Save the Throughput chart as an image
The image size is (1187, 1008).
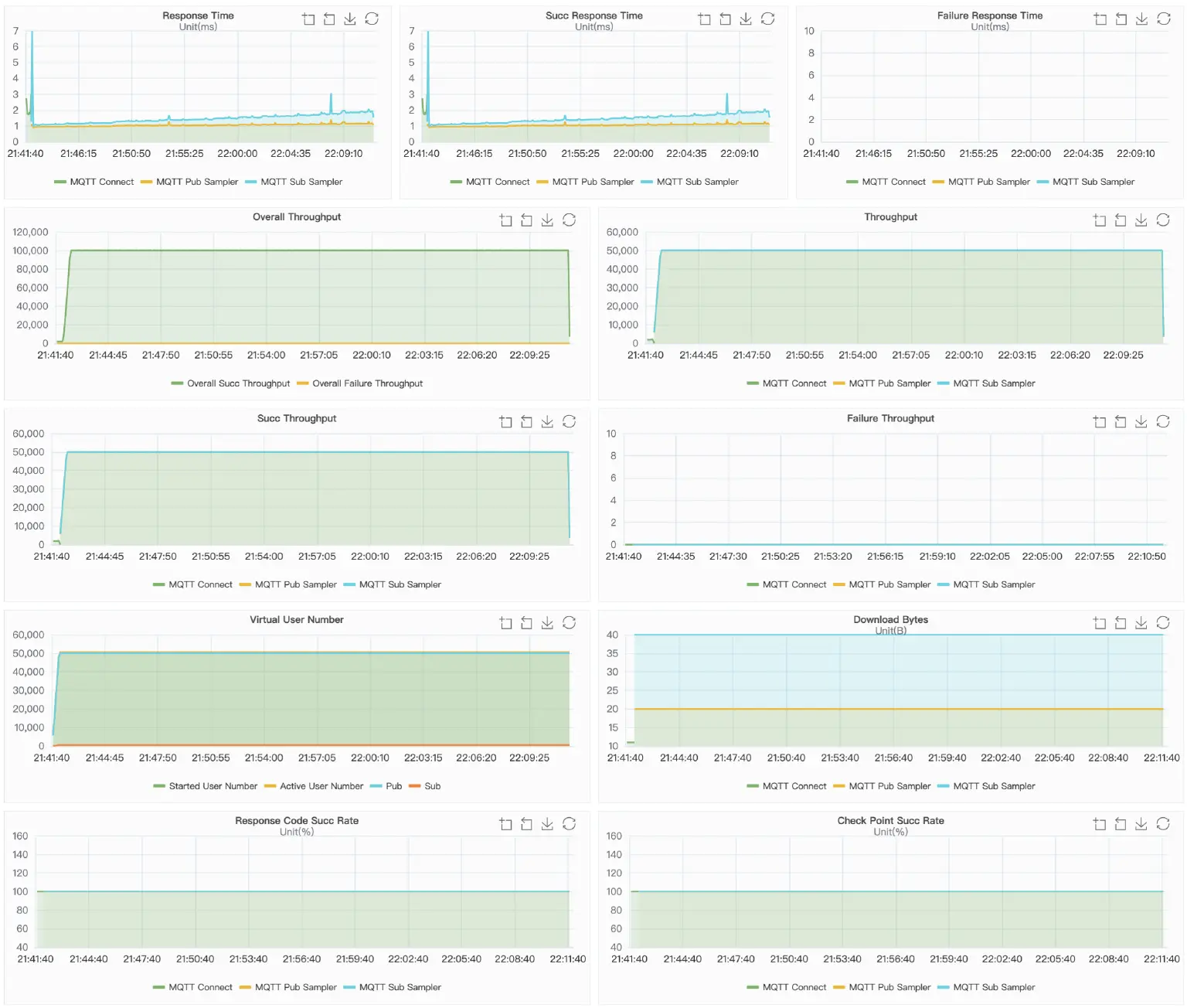pos(1141,220)
